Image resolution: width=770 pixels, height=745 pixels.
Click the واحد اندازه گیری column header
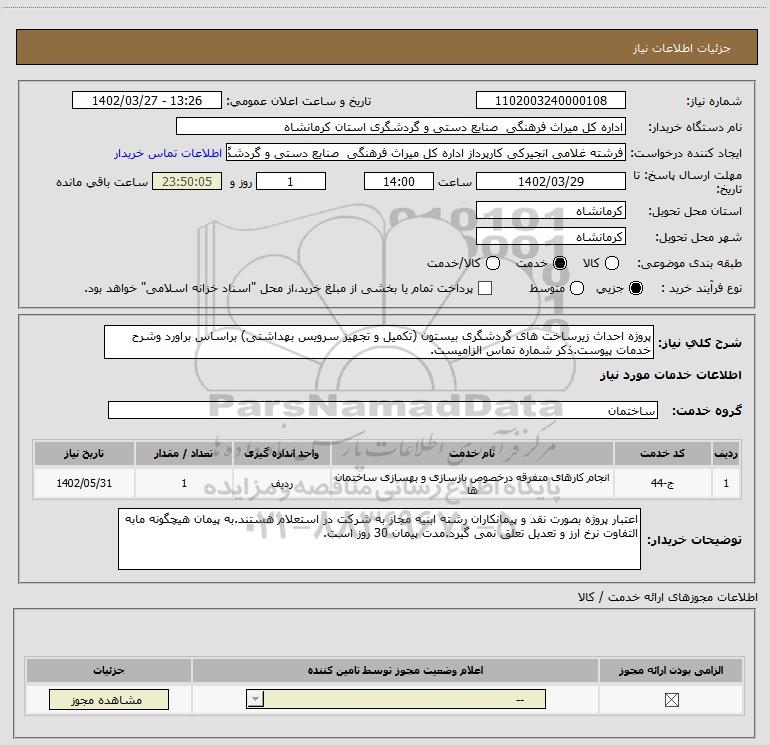(x=281, y=453)
